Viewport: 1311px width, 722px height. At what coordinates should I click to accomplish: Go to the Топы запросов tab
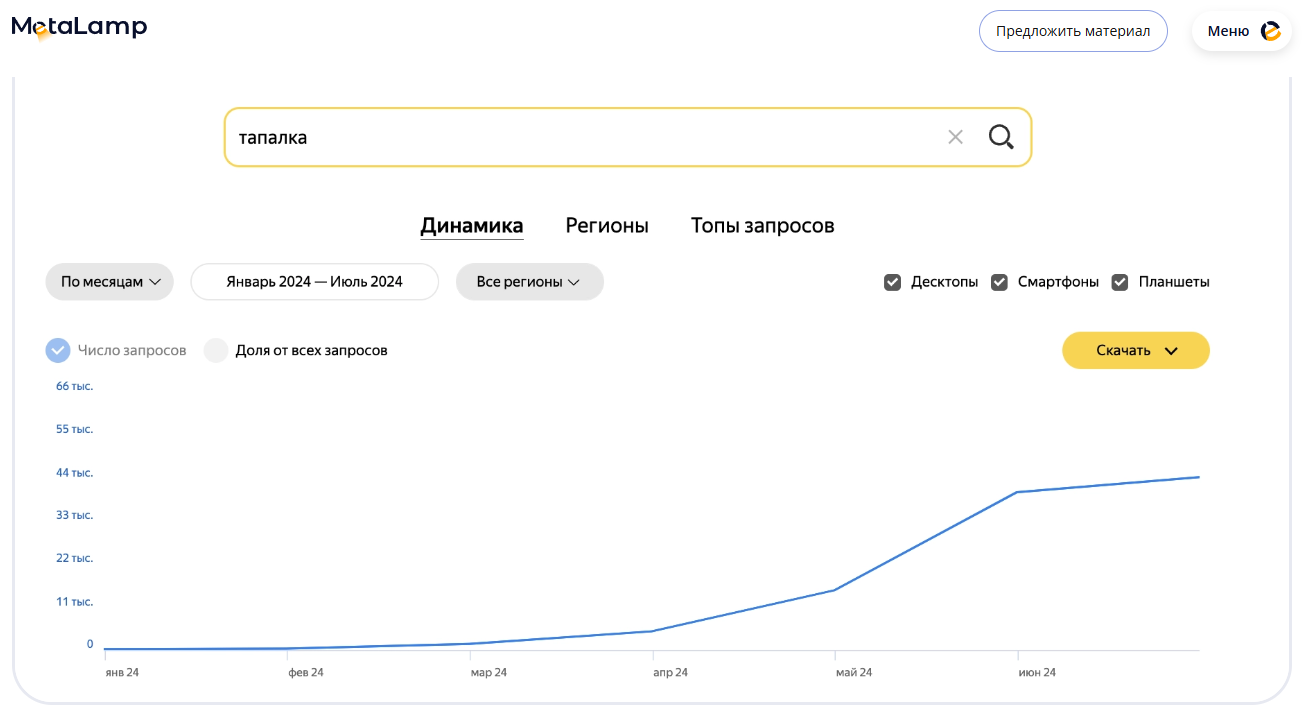click(762, 226)
